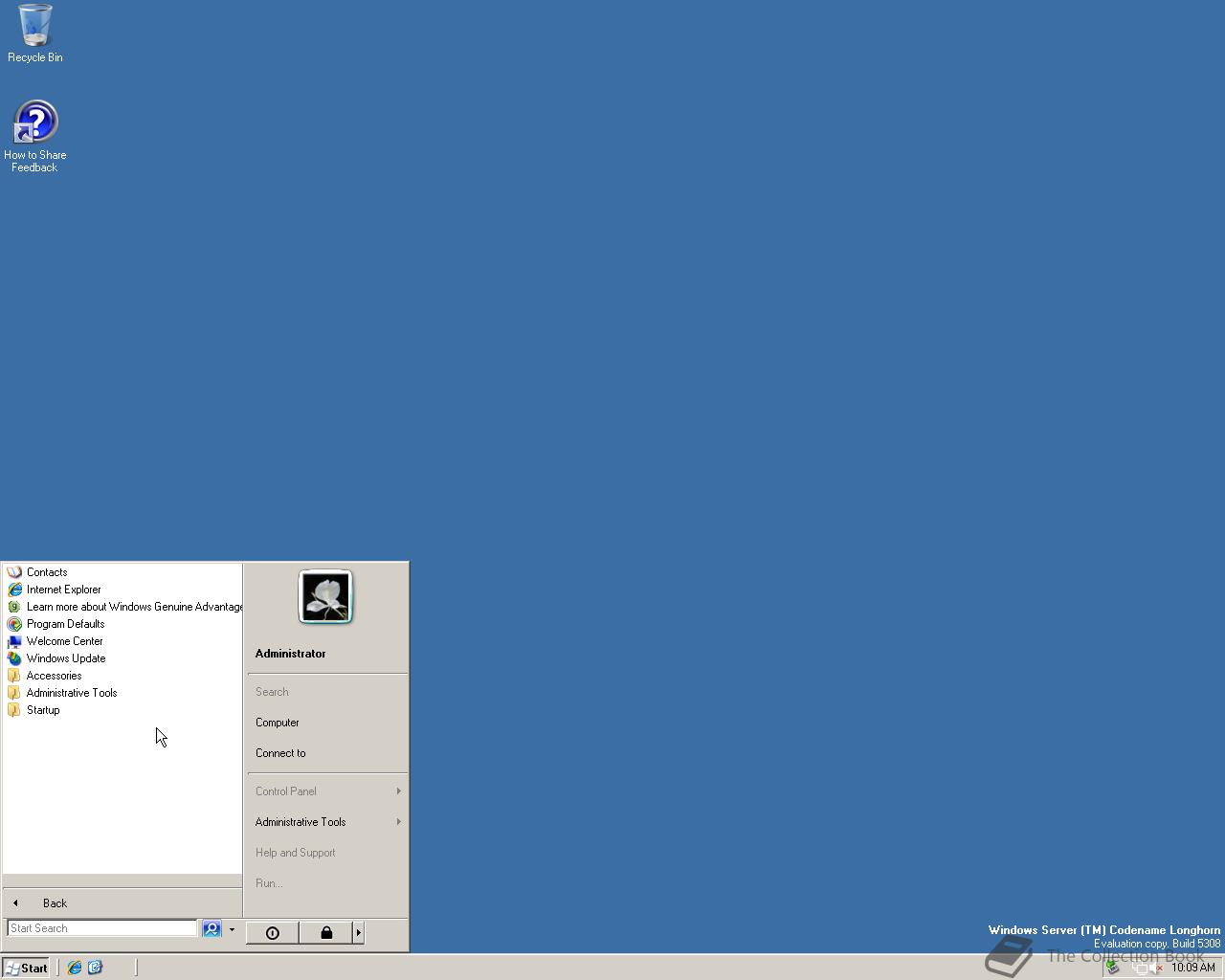Click the Safely Remove Hardware tray icon
This screenshot has width=1225, height=980.
(x=1113, y=968)
